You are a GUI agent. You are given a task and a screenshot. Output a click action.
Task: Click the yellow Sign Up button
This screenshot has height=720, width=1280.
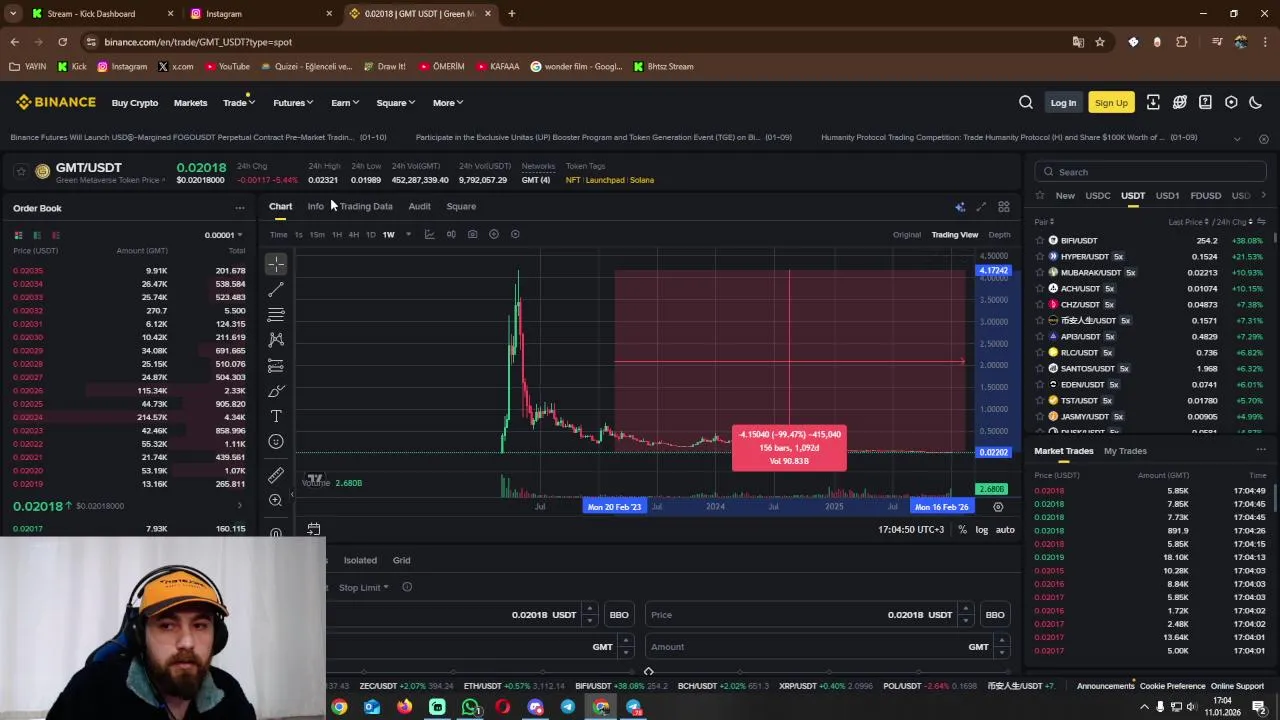1111,103
